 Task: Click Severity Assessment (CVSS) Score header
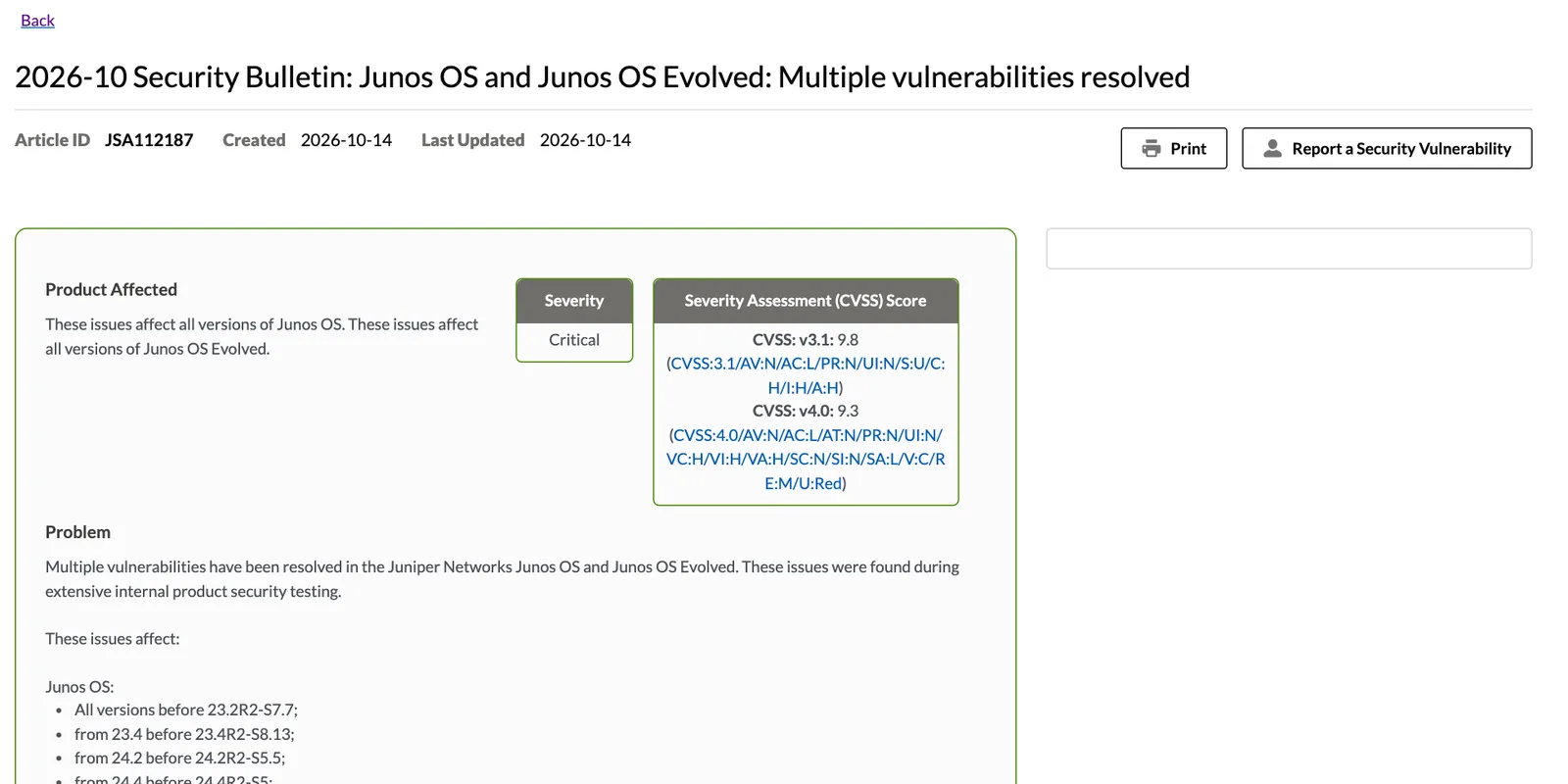click(806, 301)
